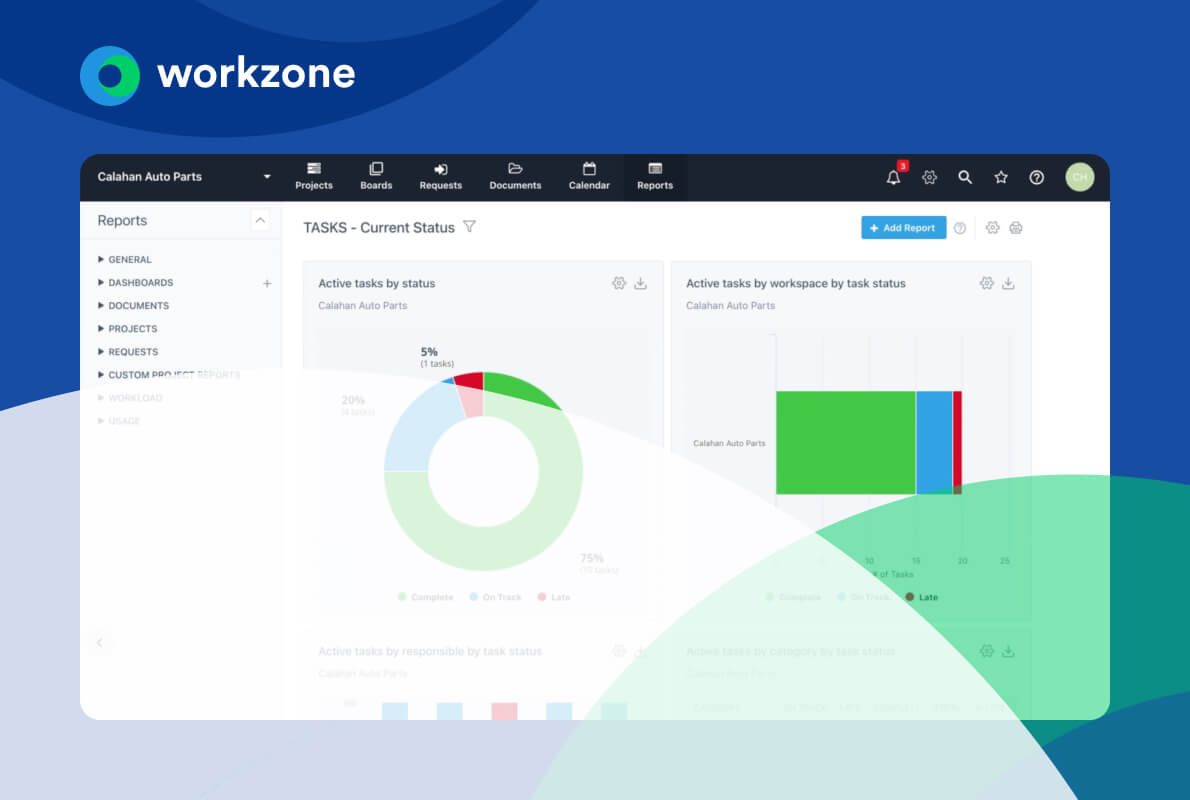
Task: Open the help question-mark icon
Action: click(1037, 177)
